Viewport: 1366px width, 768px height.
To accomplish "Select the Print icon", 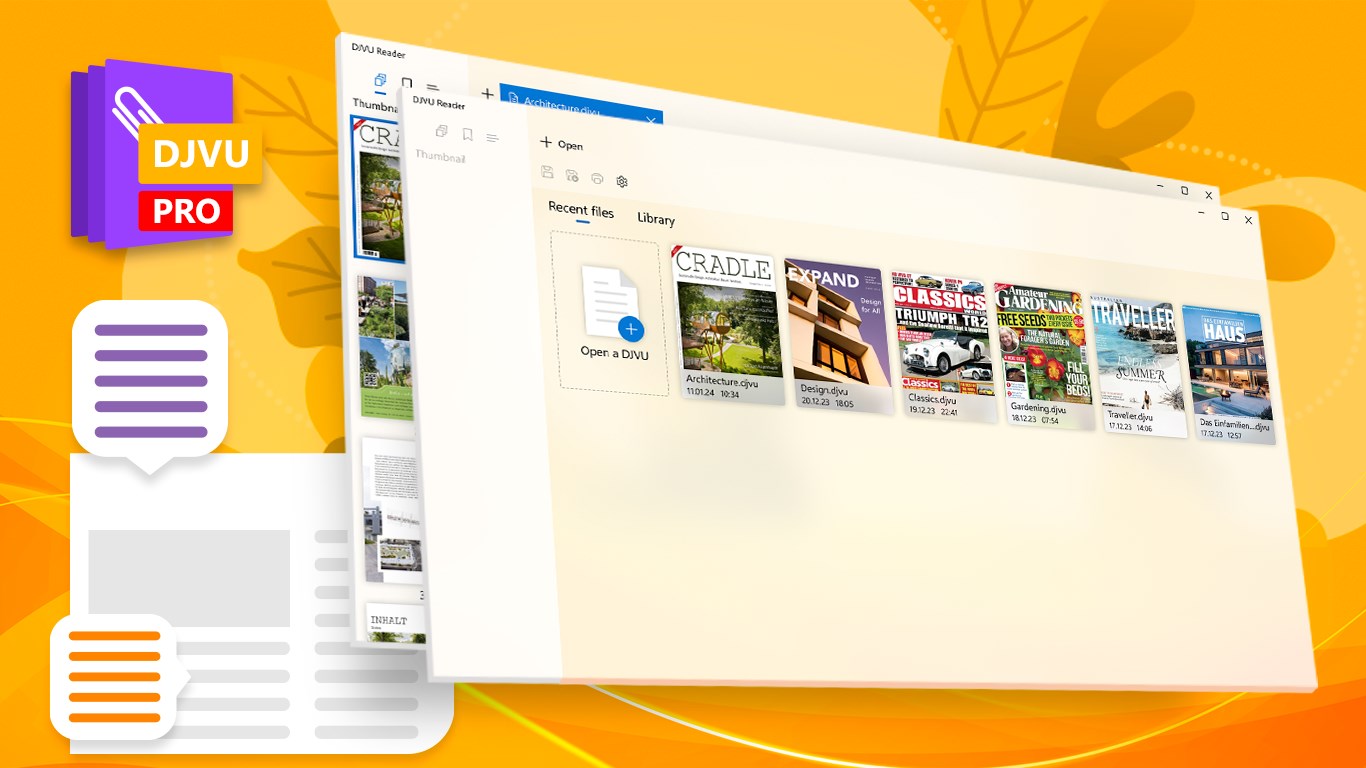I will click(597, 178).
